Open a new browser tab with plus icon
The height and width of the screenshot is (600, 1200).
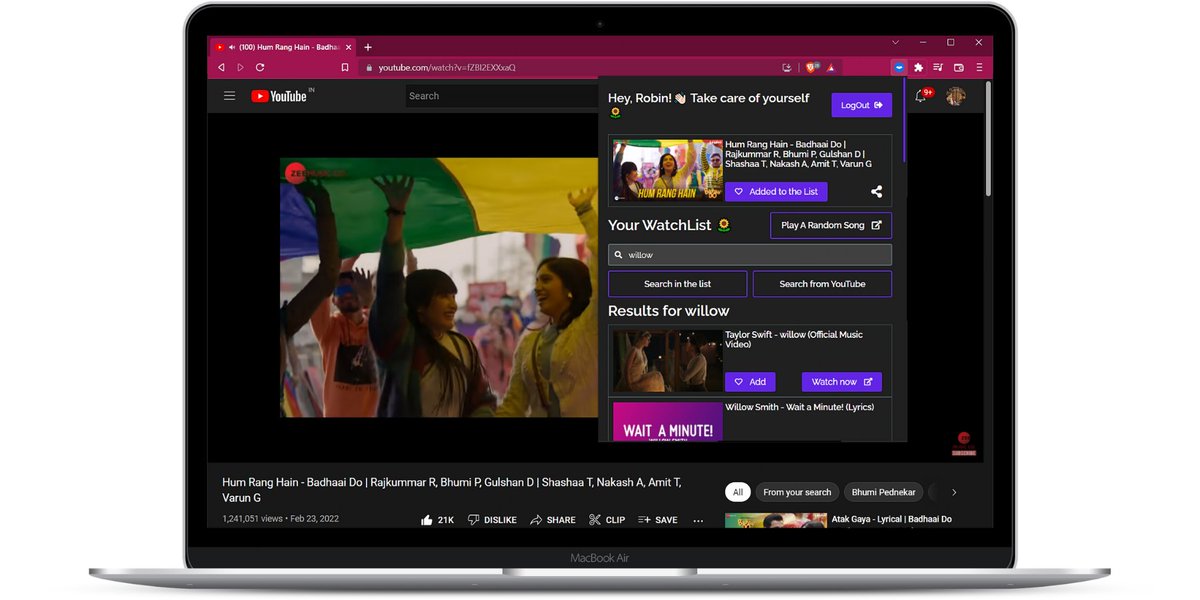[x=368, y=47]
